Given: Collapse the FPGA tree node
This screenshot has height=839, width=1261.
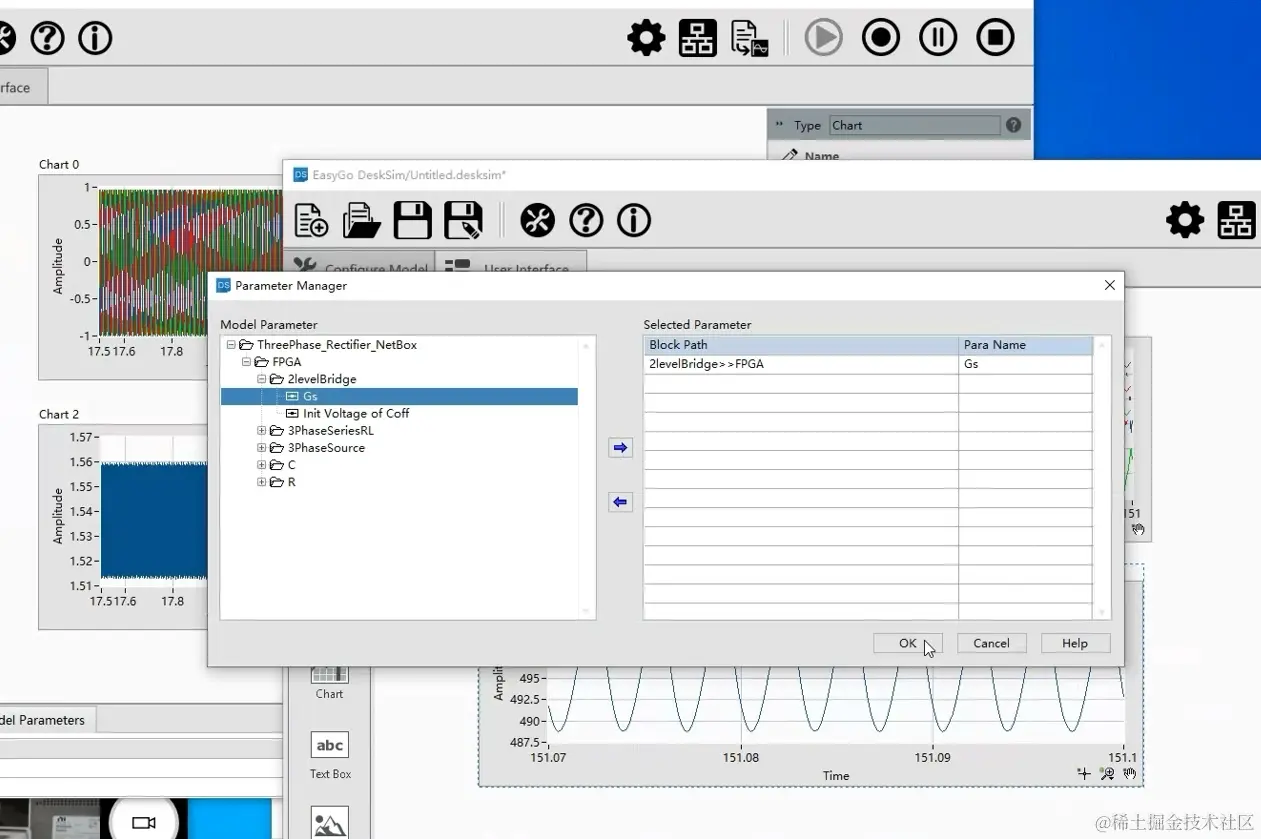Looking at the screenshot, I should click(246, 362).
